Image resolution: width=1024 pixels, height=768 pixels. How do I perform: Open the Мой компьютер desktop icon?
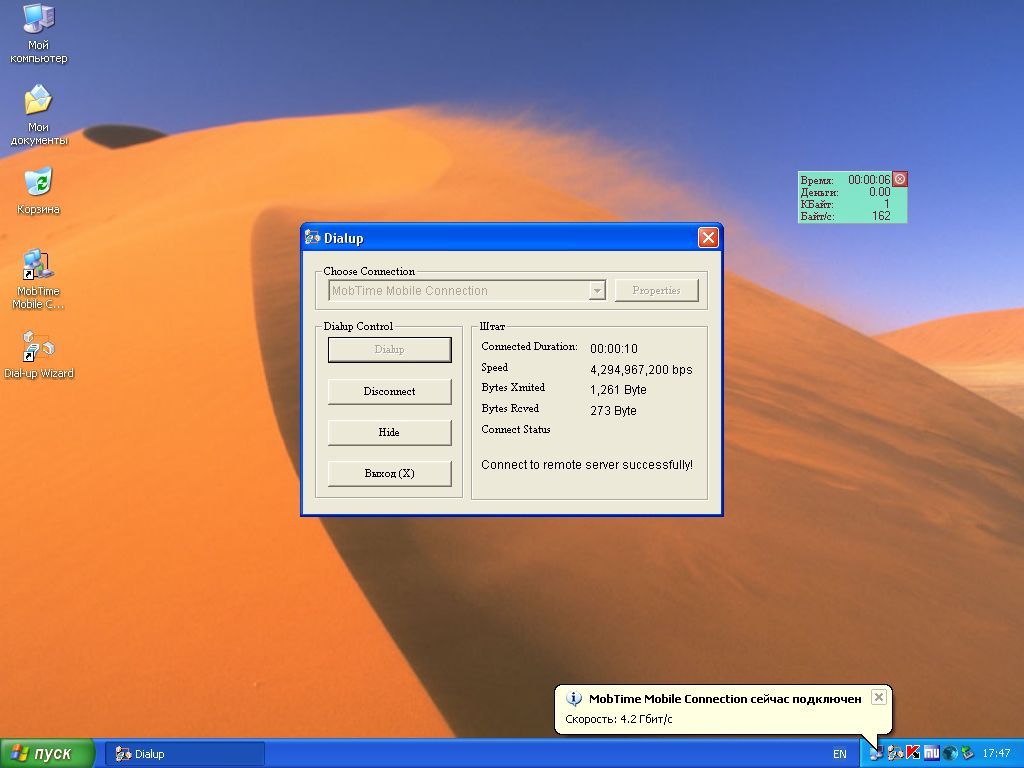pyautogui.click(x=38, y=33)
